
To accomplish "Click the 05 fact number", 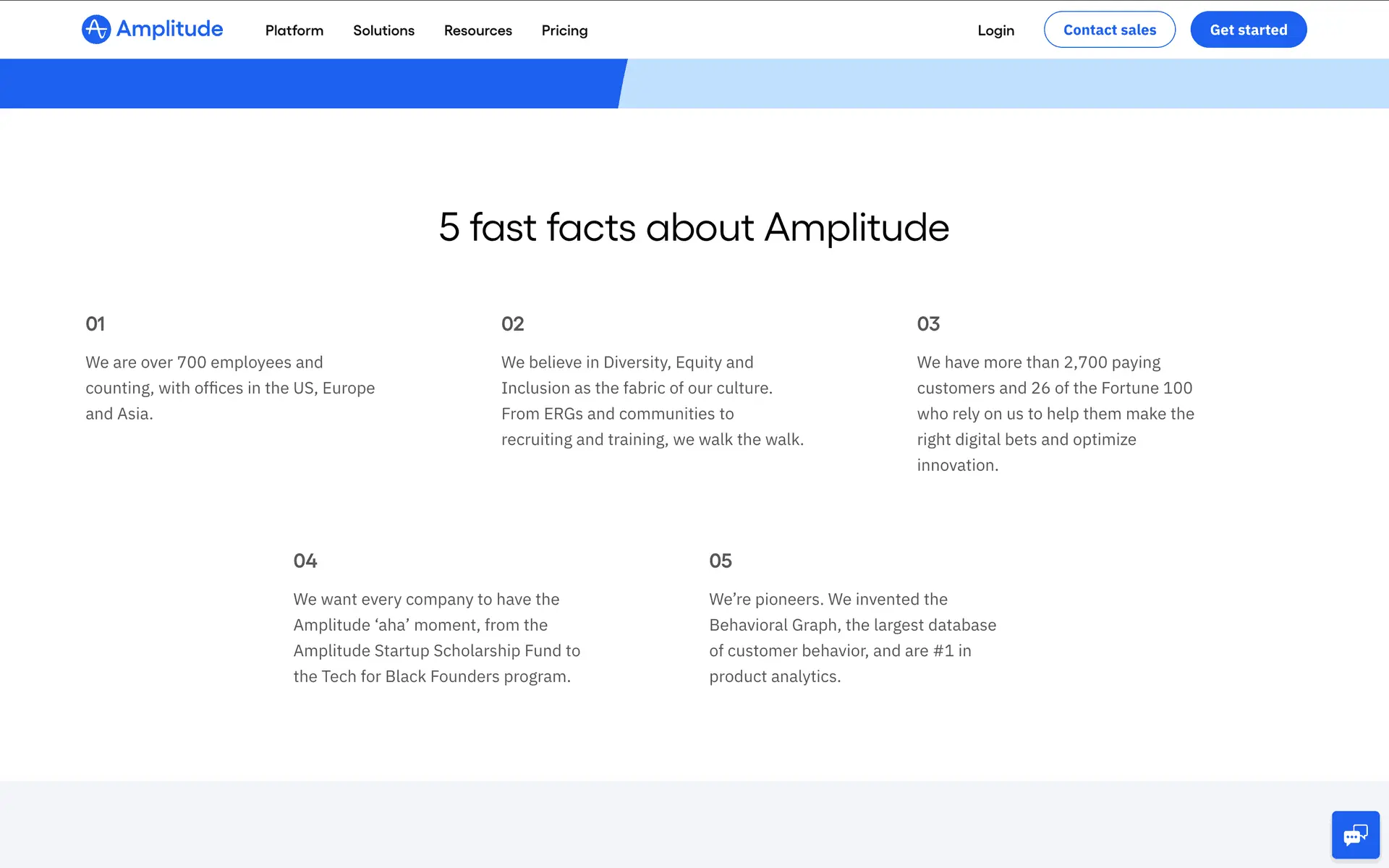I will [x=720, y=561].
